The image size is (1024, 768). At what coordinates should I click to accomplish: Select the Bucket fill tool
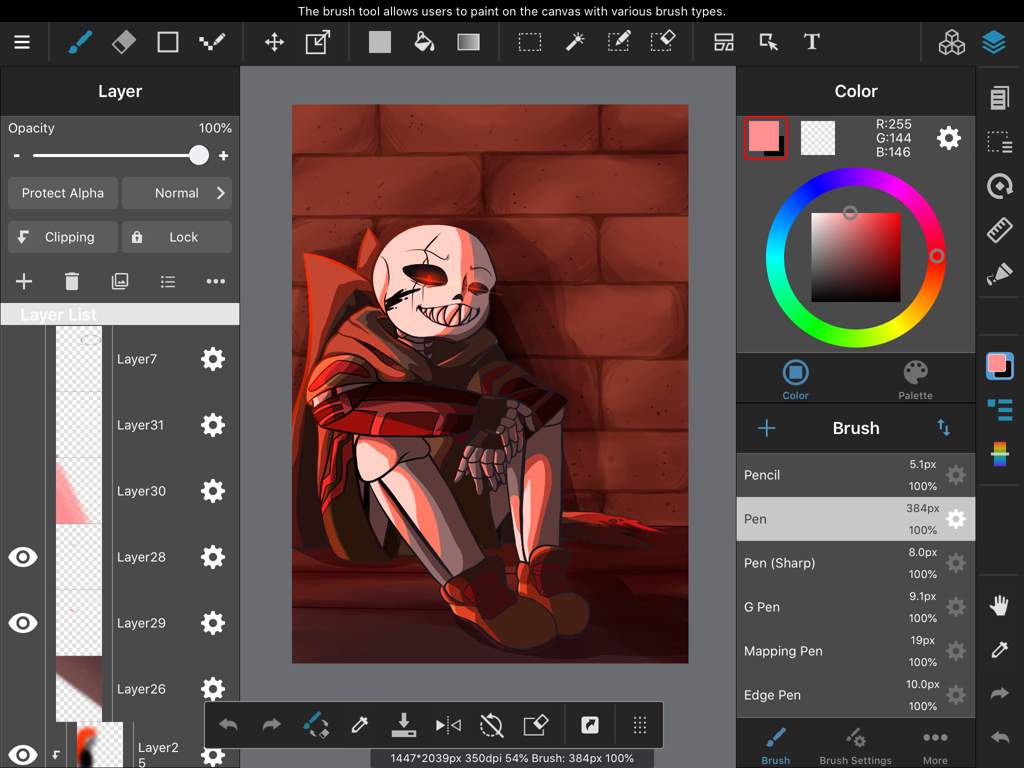[x=424, y=42]
